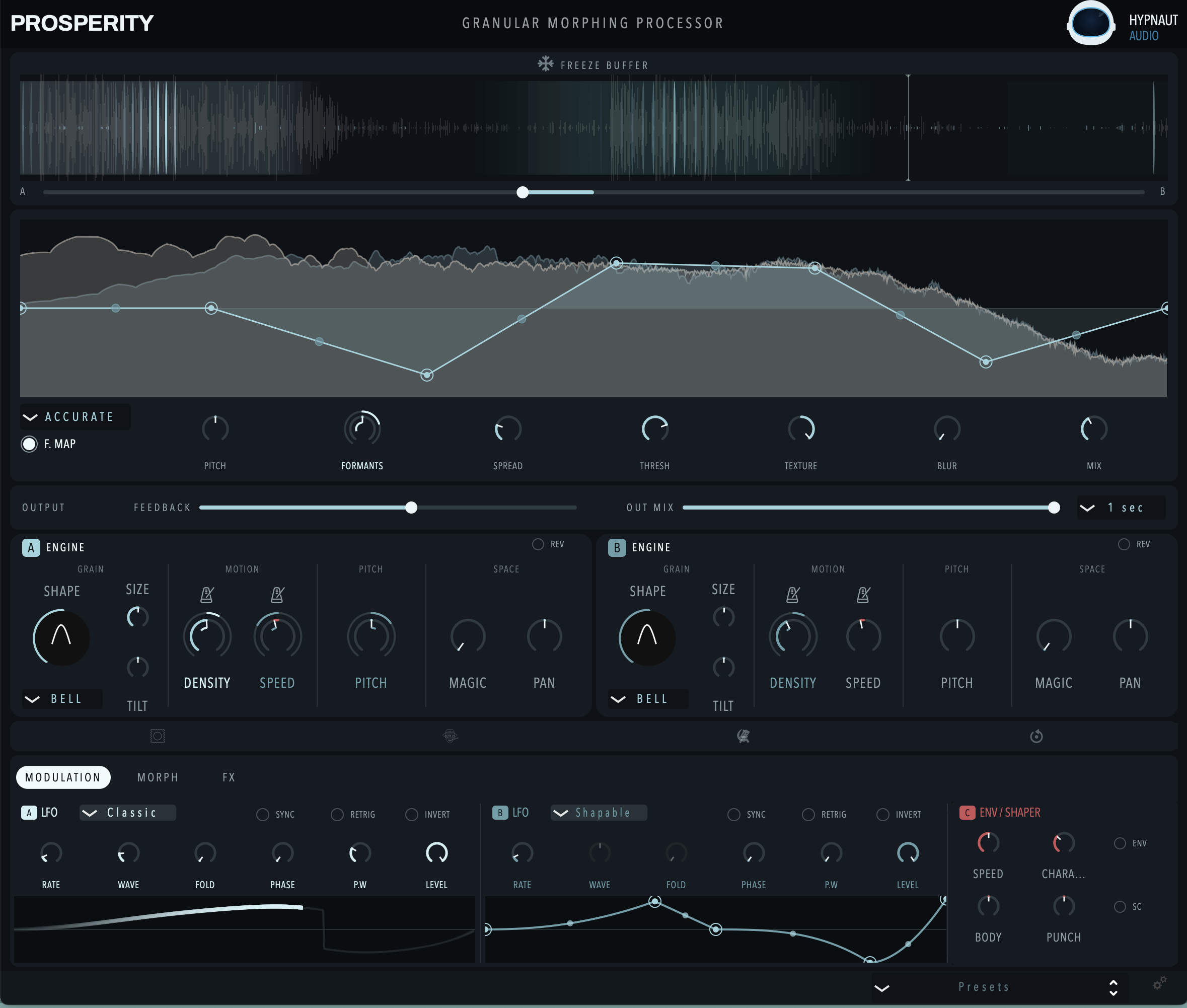
Task: Click the Freeze Buffer snowflake icon
Action: [x=546, y=64]
